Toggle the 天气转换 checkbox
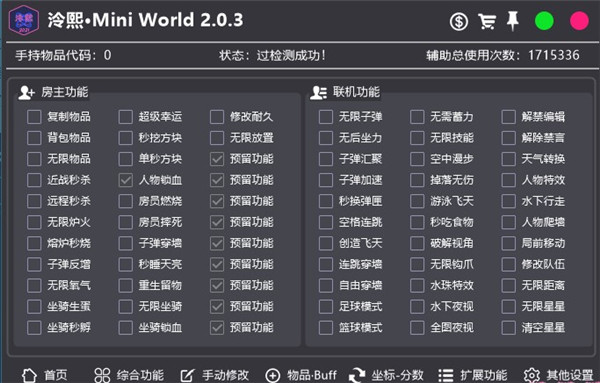This screenshot has height=383, width=600. pyautogui.click(x=509, y=159)
